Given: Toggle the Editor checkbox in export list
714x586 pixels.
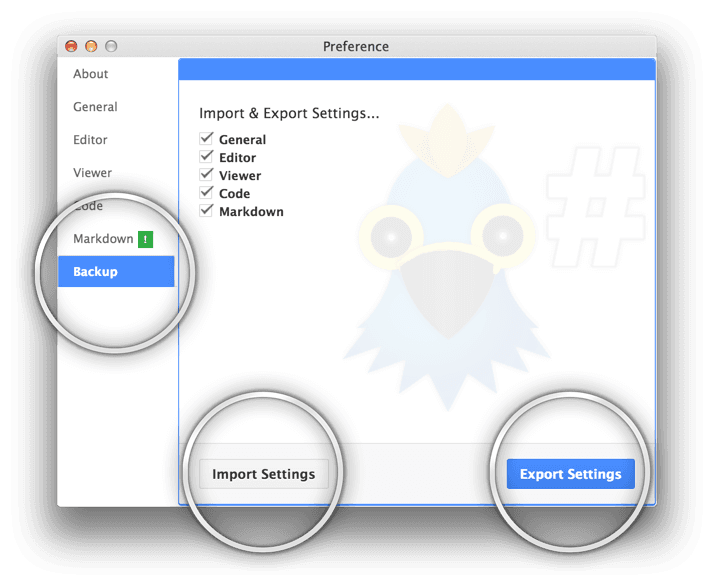Looking at the screenshot, I should point(207,157).
